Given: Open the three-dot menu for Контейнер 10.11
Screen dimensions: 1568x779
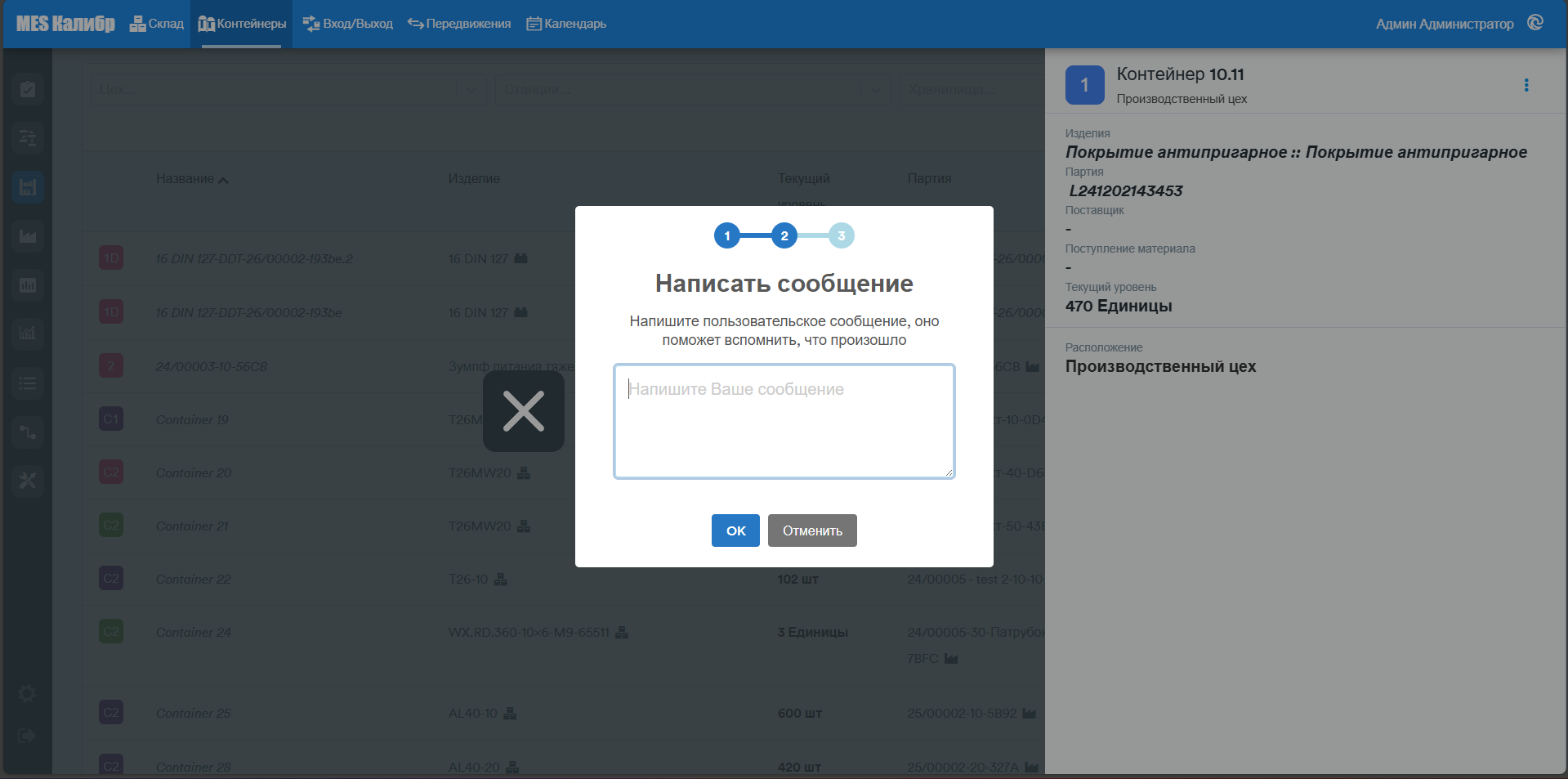Looking at the screenshot, I should tap(1526, 85).
